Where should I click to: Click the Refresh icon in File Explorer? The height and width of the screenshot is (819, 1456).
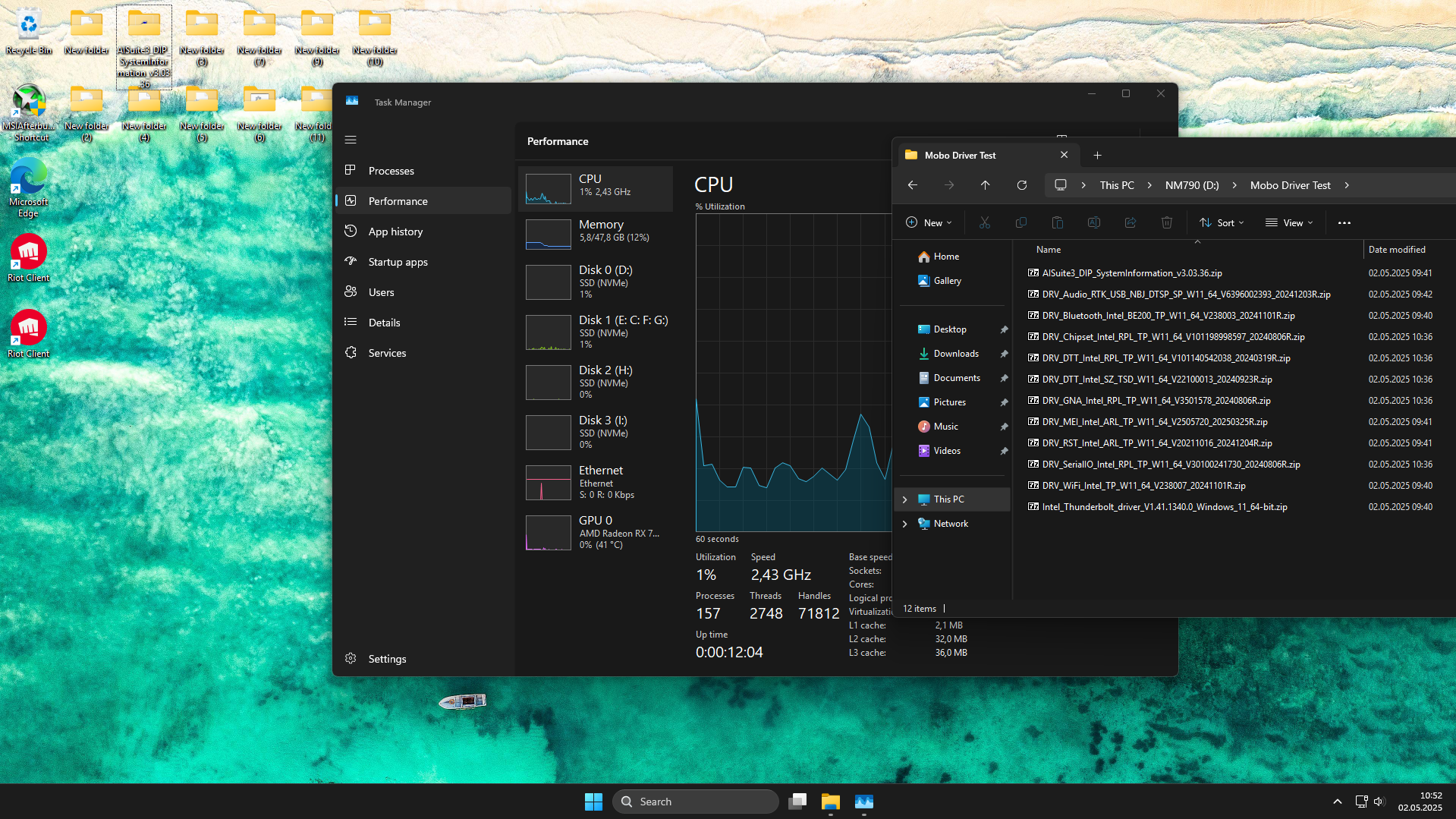click(x=1022, y=185)
